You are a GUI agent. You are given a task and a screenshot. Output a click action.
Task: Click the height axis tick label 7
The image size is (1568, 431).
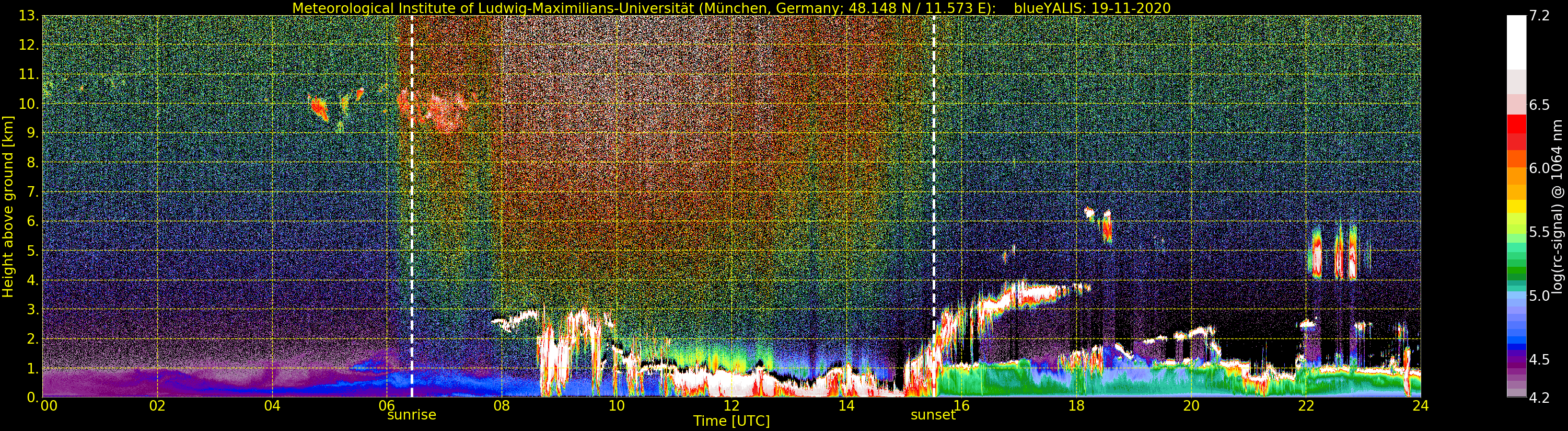pos(33,192)
